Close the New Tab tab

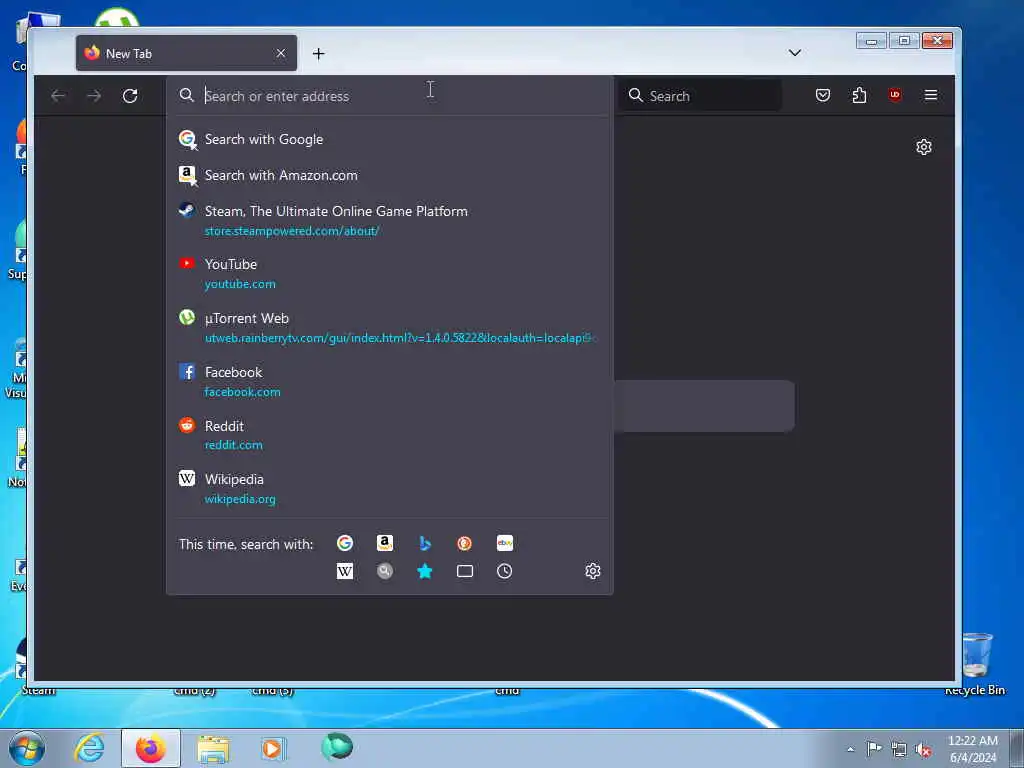pos(281,53)
